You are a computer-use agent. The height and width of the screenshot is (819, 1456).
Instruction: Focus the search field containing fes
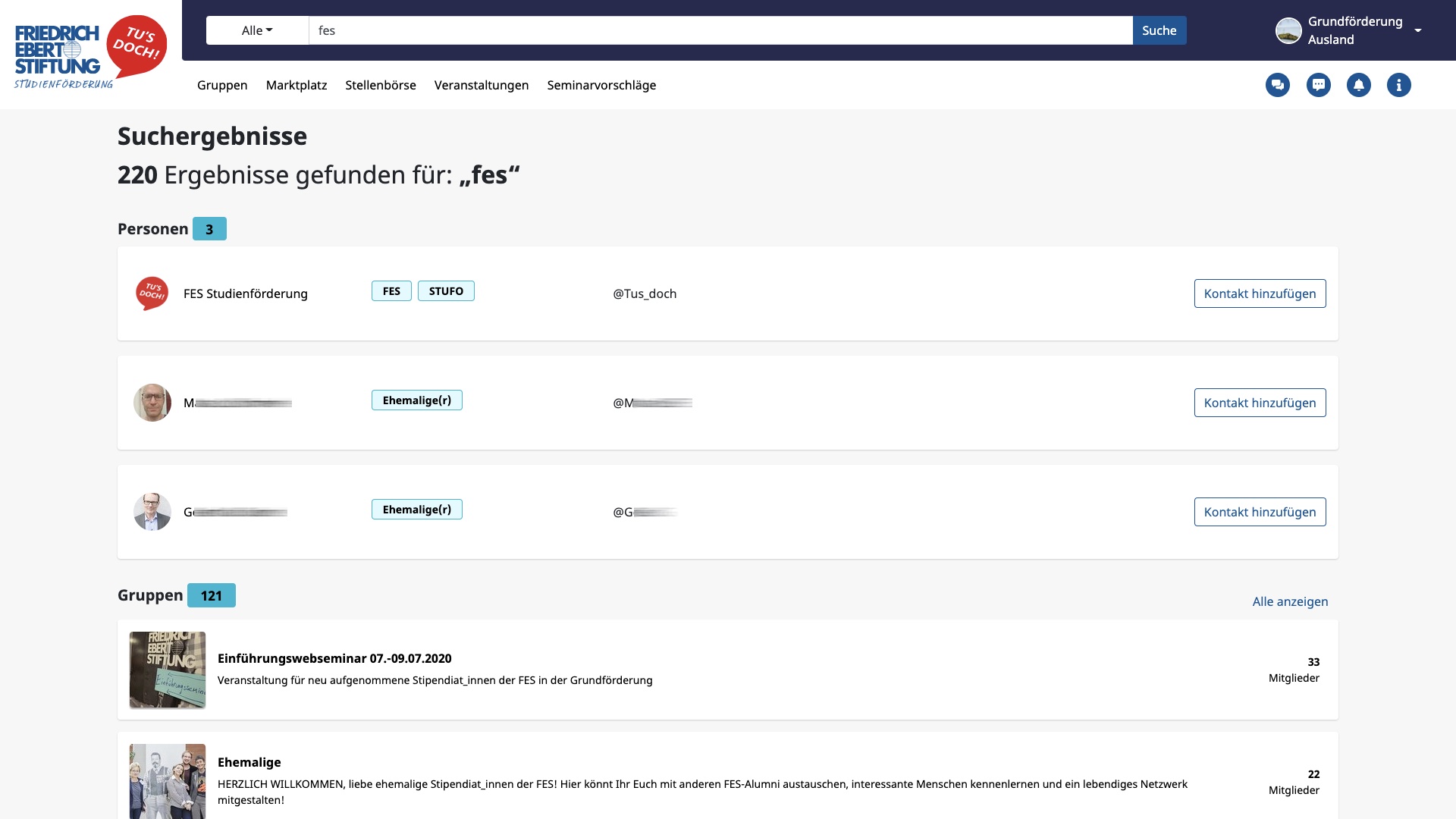(x=720, y=30)
